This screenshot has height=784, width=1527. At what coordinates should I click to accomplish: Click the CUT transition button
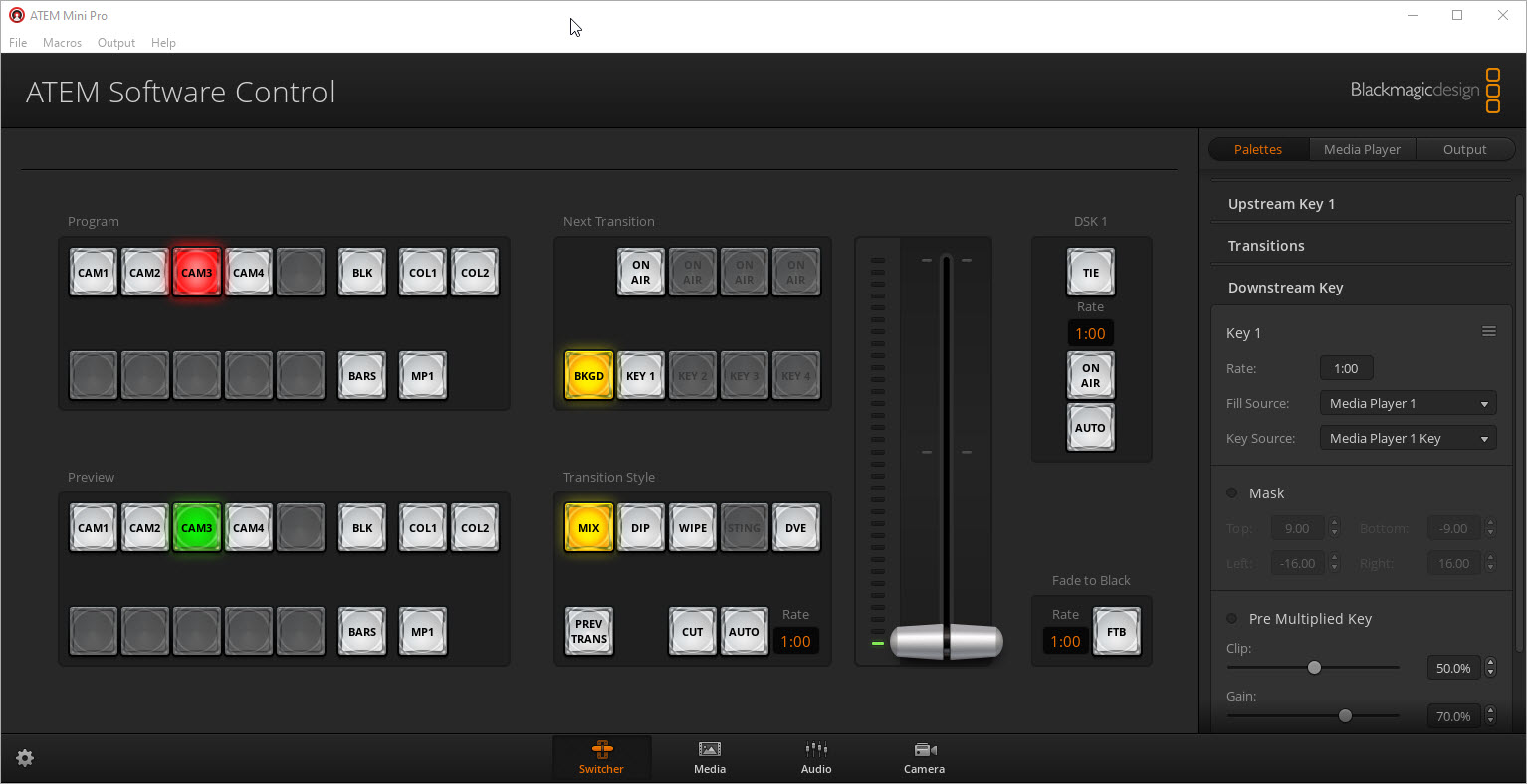[x=693, y=632]
